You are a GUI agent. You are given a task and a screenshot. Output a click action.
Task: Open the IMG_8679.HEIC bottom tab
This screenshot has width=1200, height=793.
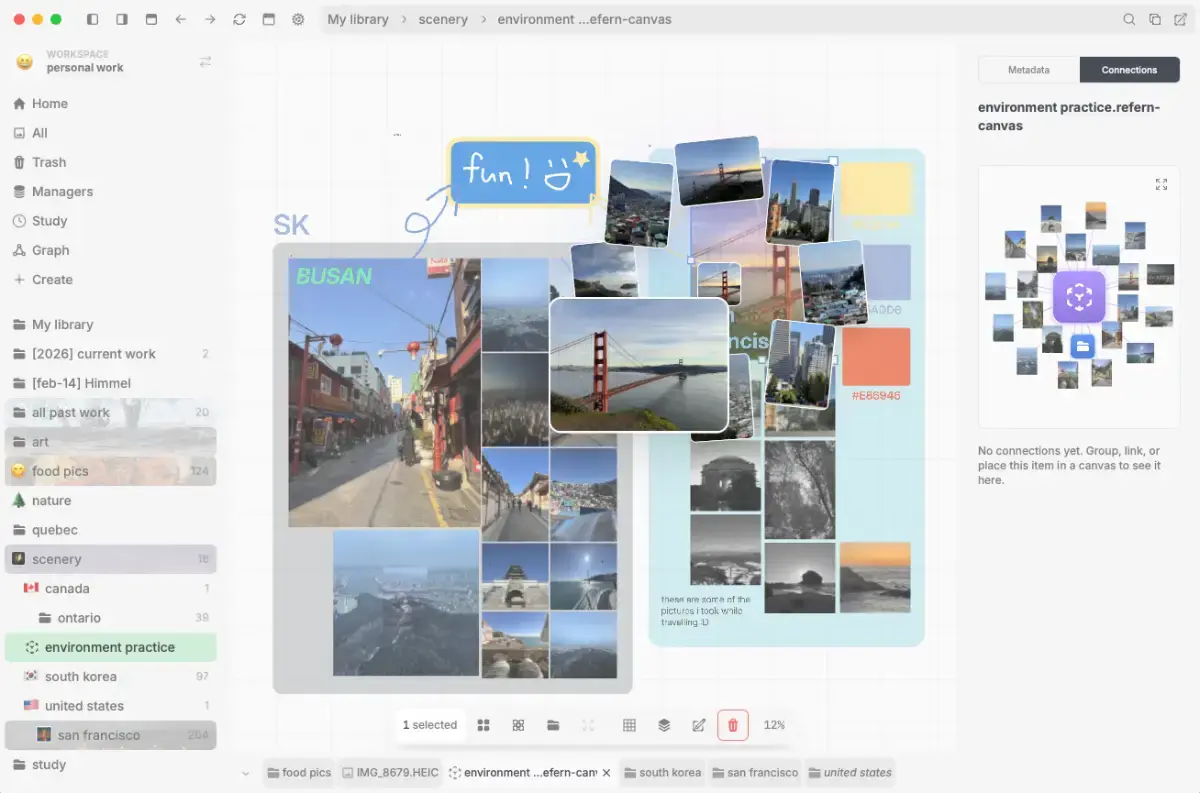390,773
